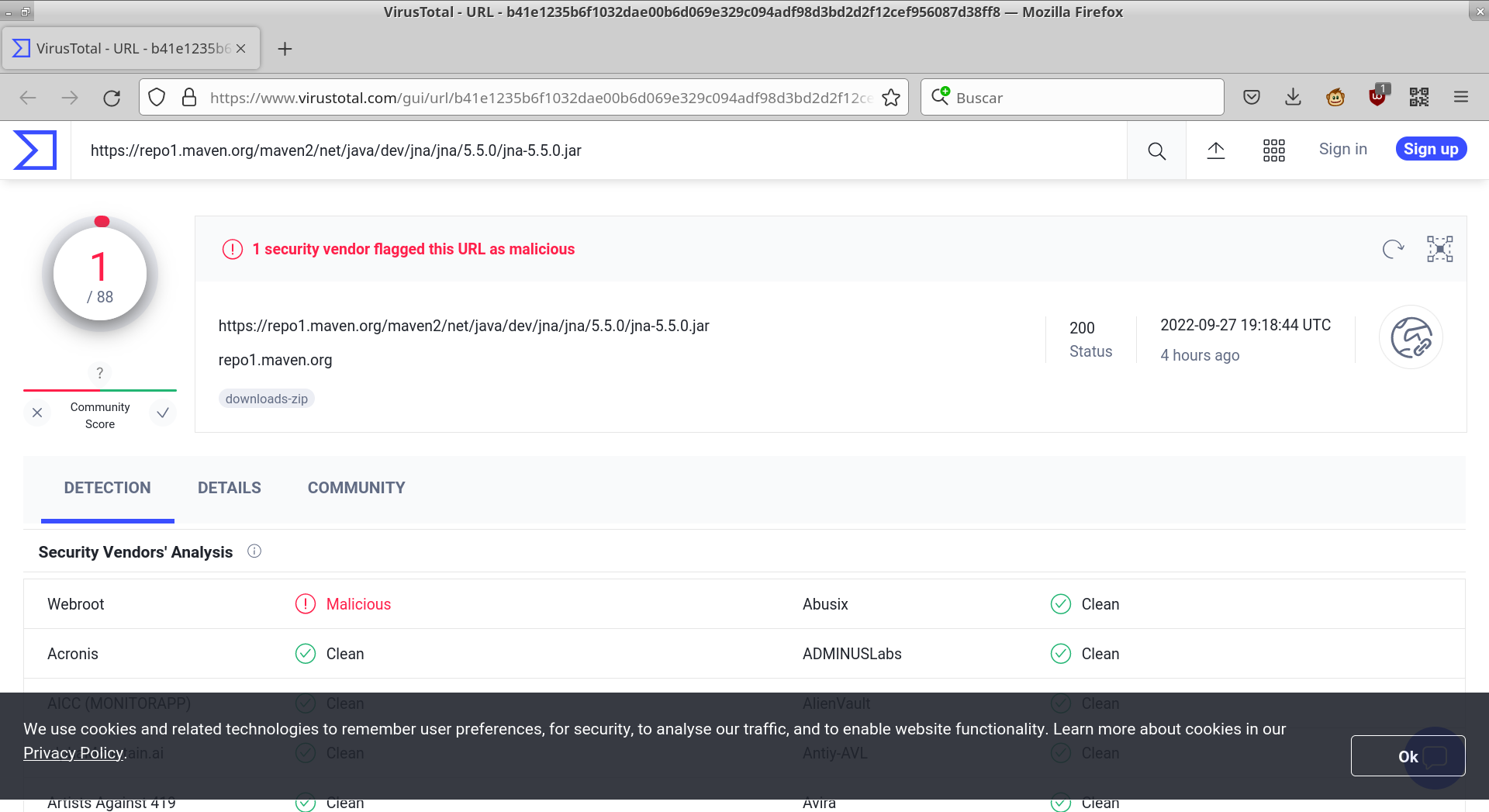Bookmark the page with the star icon
This screenshot has width=1489, height=812.
pyautogui.click(x=890, y=97)
